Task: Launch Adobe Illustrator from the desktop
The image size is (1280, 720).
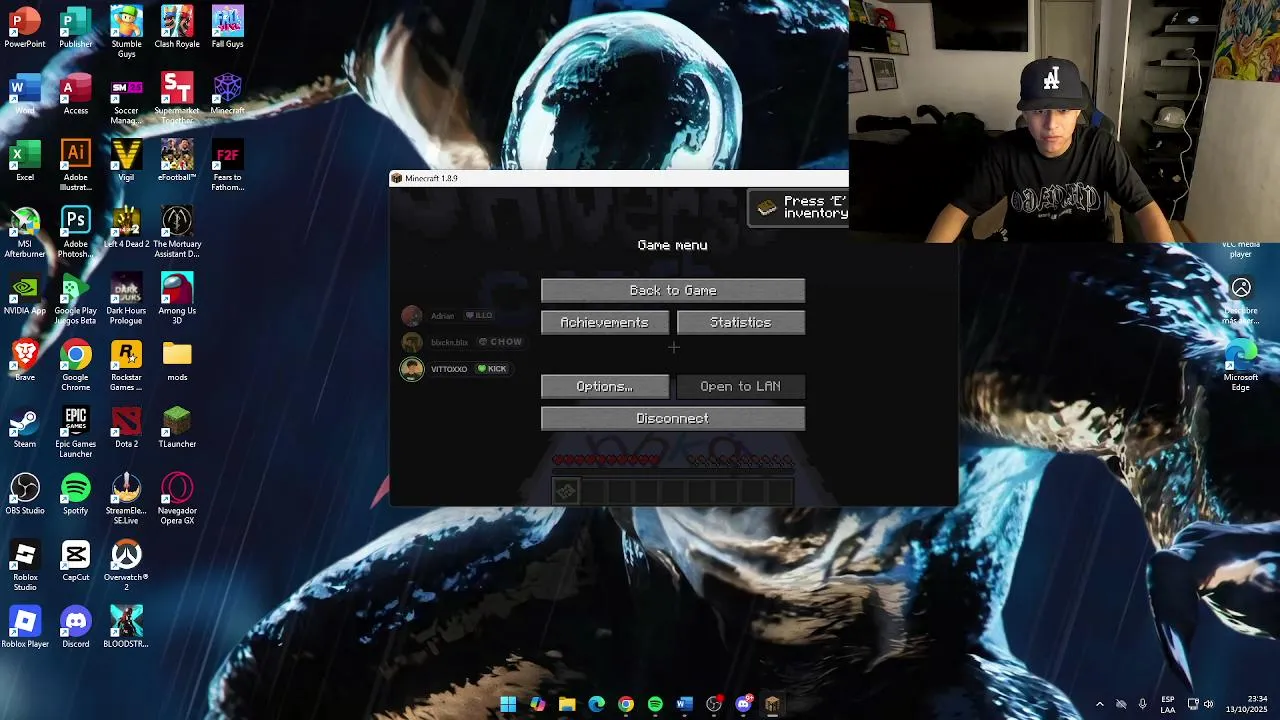Action: (x=76, y=166)
